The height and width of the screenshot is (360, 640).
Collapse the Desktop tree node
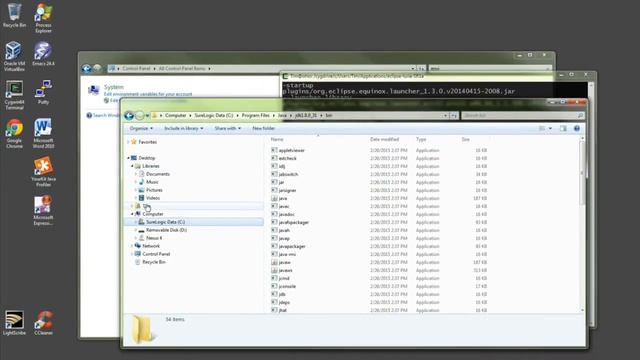pyautogui.click(x=128, y=158)
